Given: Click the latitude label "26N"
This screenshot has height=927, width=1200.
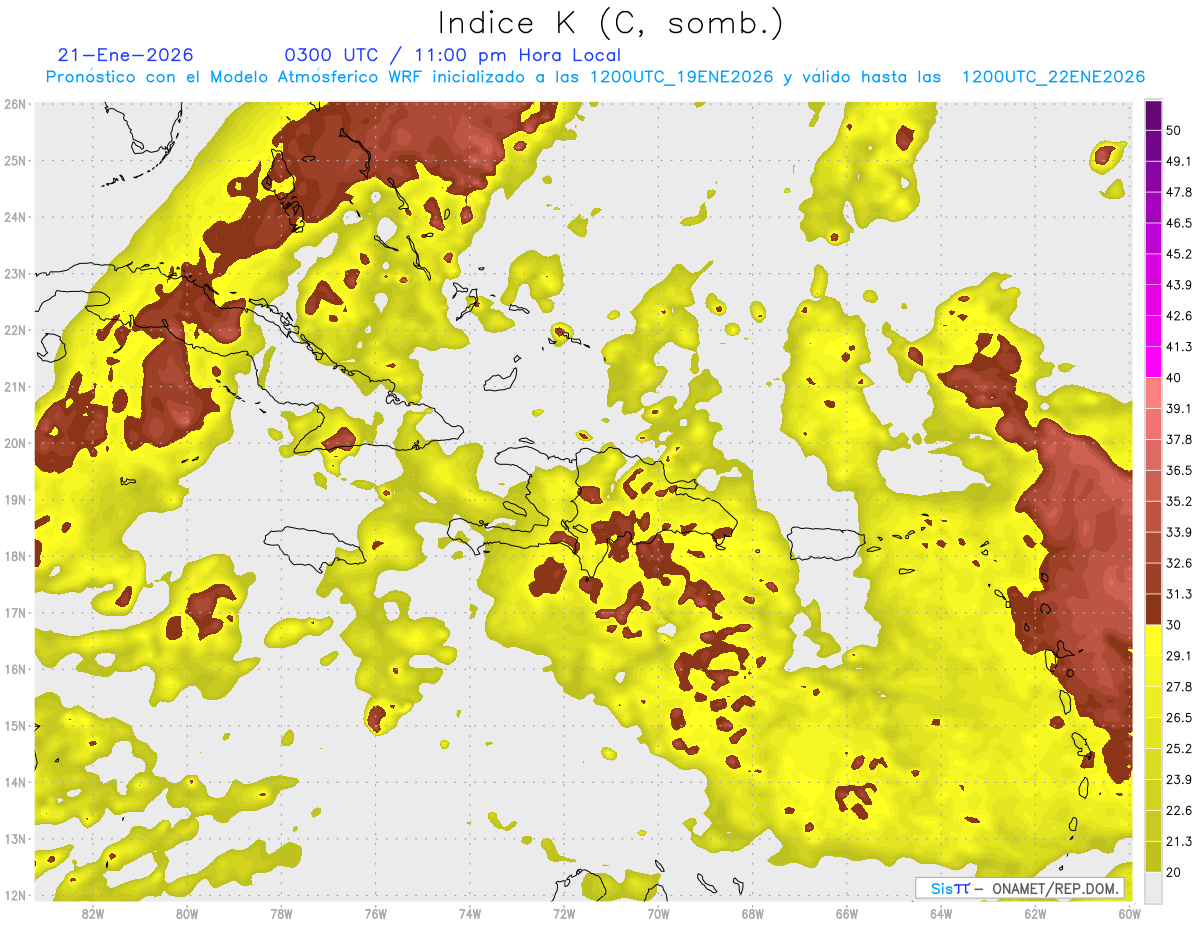Looking at the screenshot, I should (15, 104).
